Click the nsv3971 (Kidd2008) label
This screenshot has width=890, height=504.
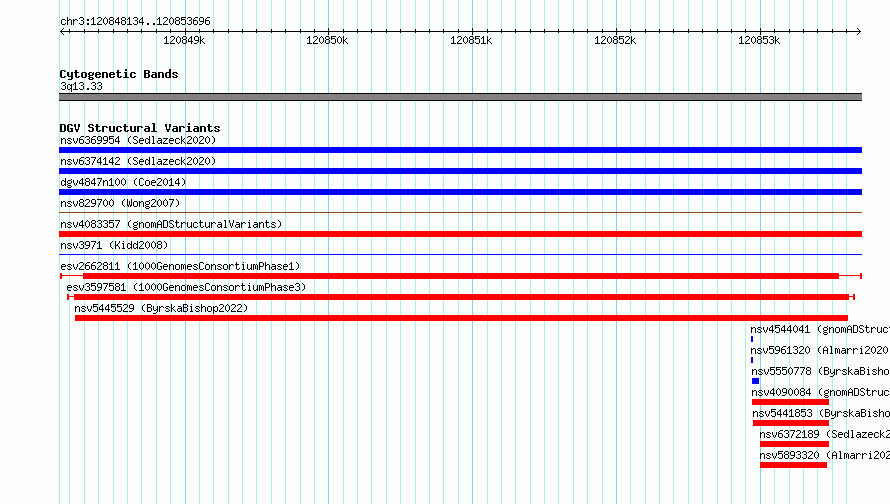114,245
